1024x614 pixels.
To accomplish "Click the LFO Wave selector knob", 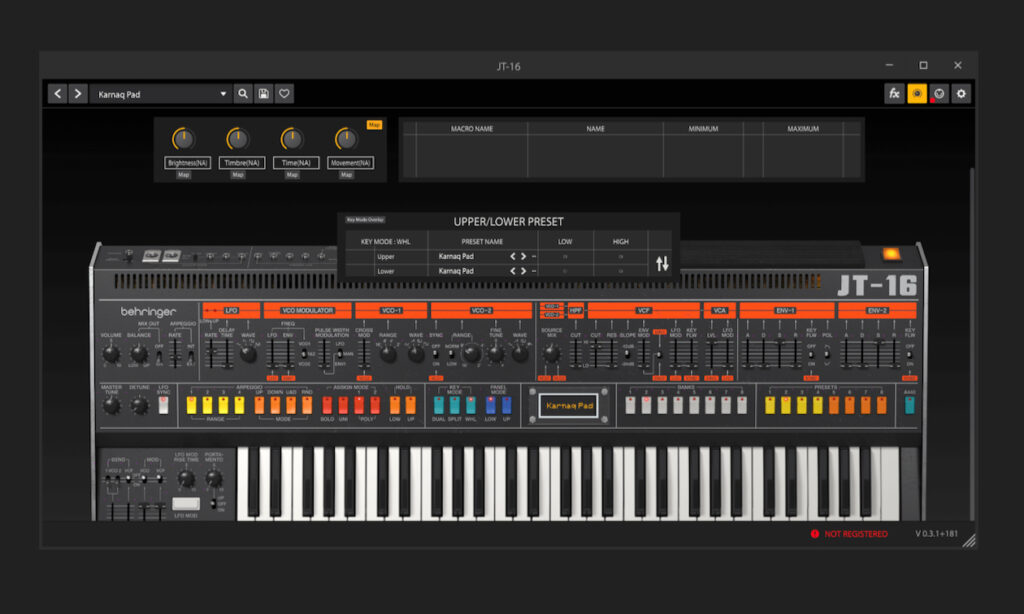I will coord(248,354).
